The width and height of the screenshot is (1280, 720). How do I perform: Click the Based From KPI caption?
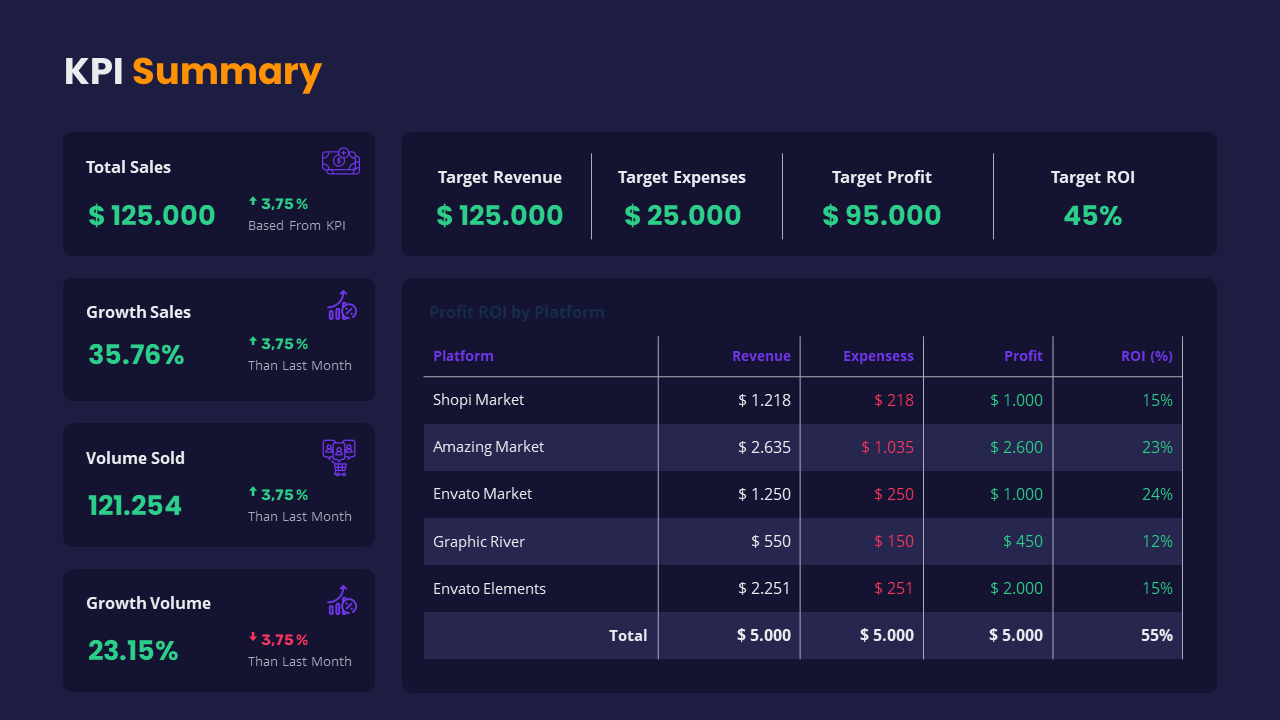click(297, 225)
